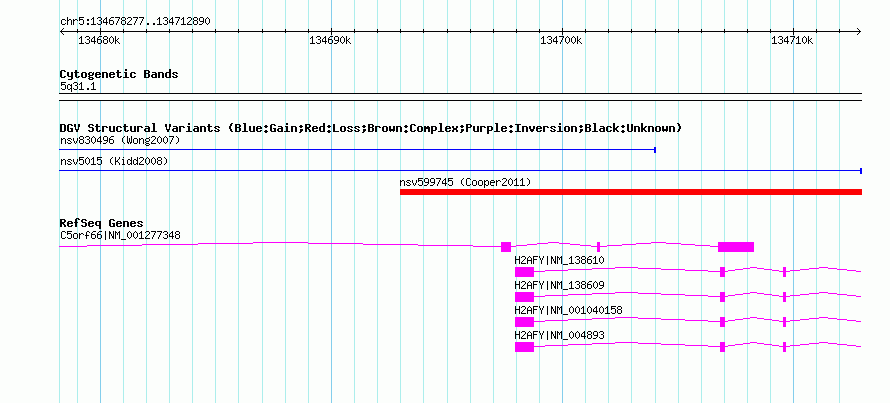Select the nsv5015 blue gain bar
Viewport: 890px width, 403px height.
coord(461,171)
